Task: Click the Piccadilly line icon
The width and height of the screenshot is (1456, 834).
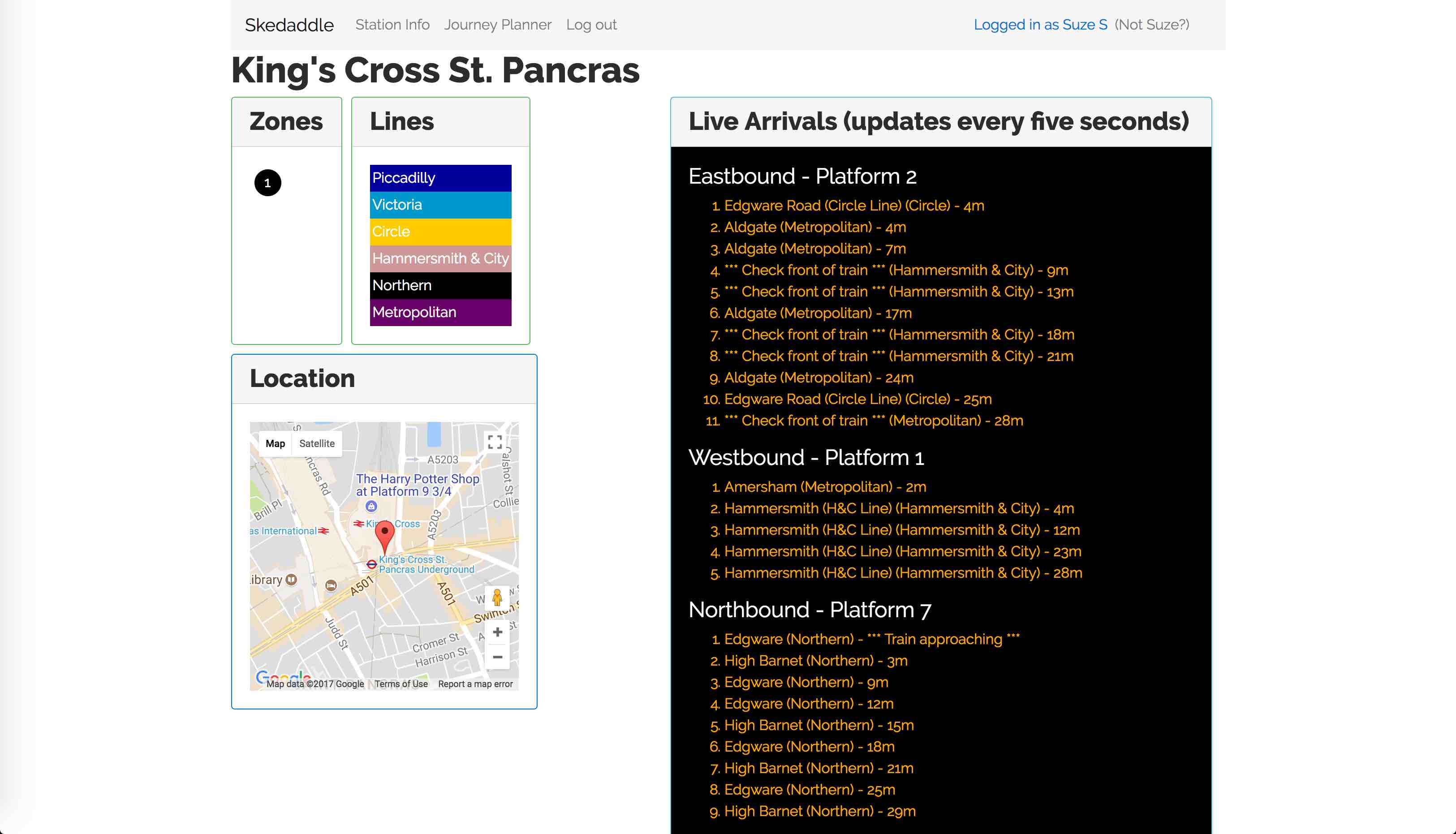Action: (440, 178)
